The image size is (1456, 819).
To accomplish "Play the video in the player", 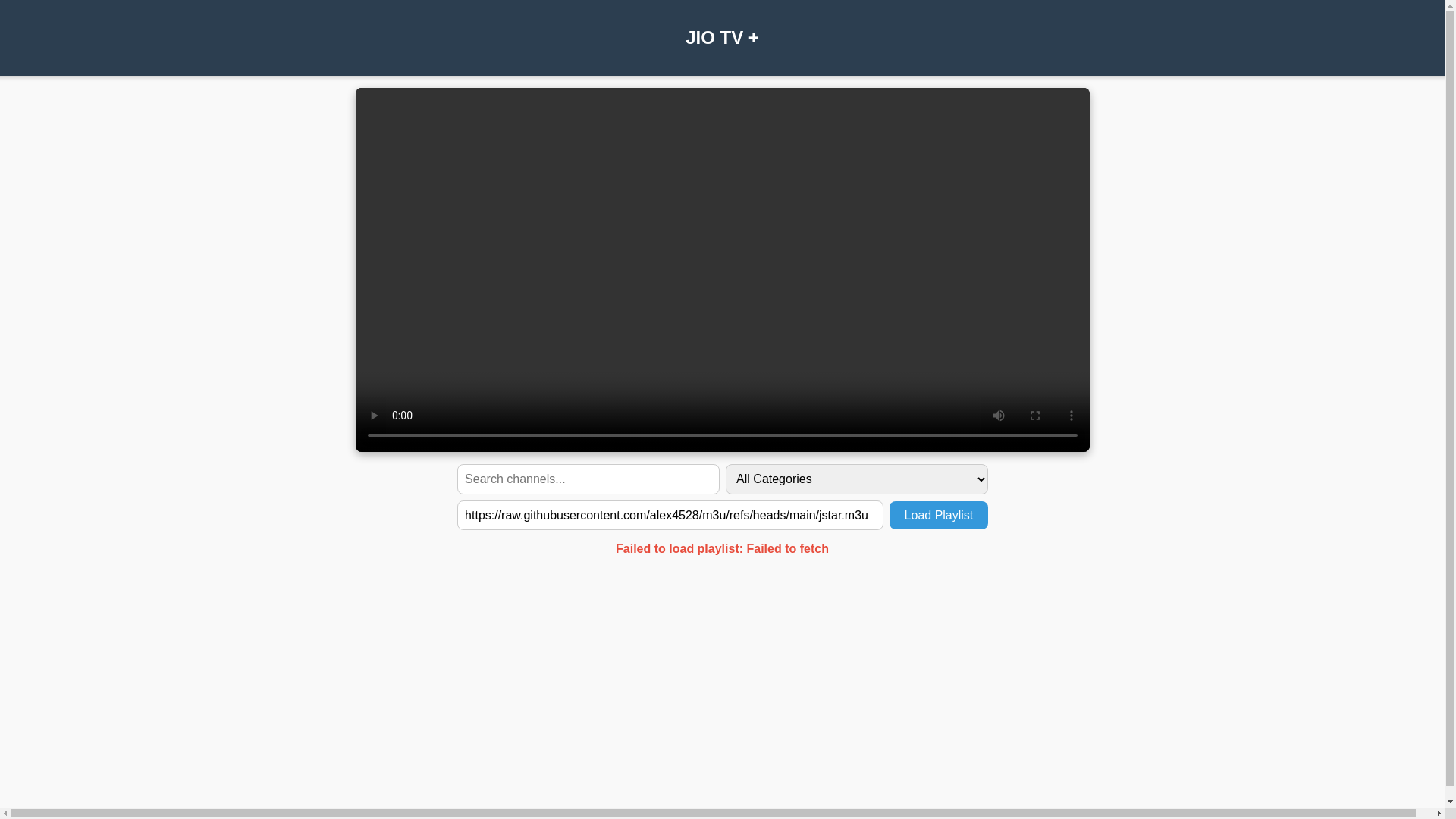I will [x=374, y=416].
